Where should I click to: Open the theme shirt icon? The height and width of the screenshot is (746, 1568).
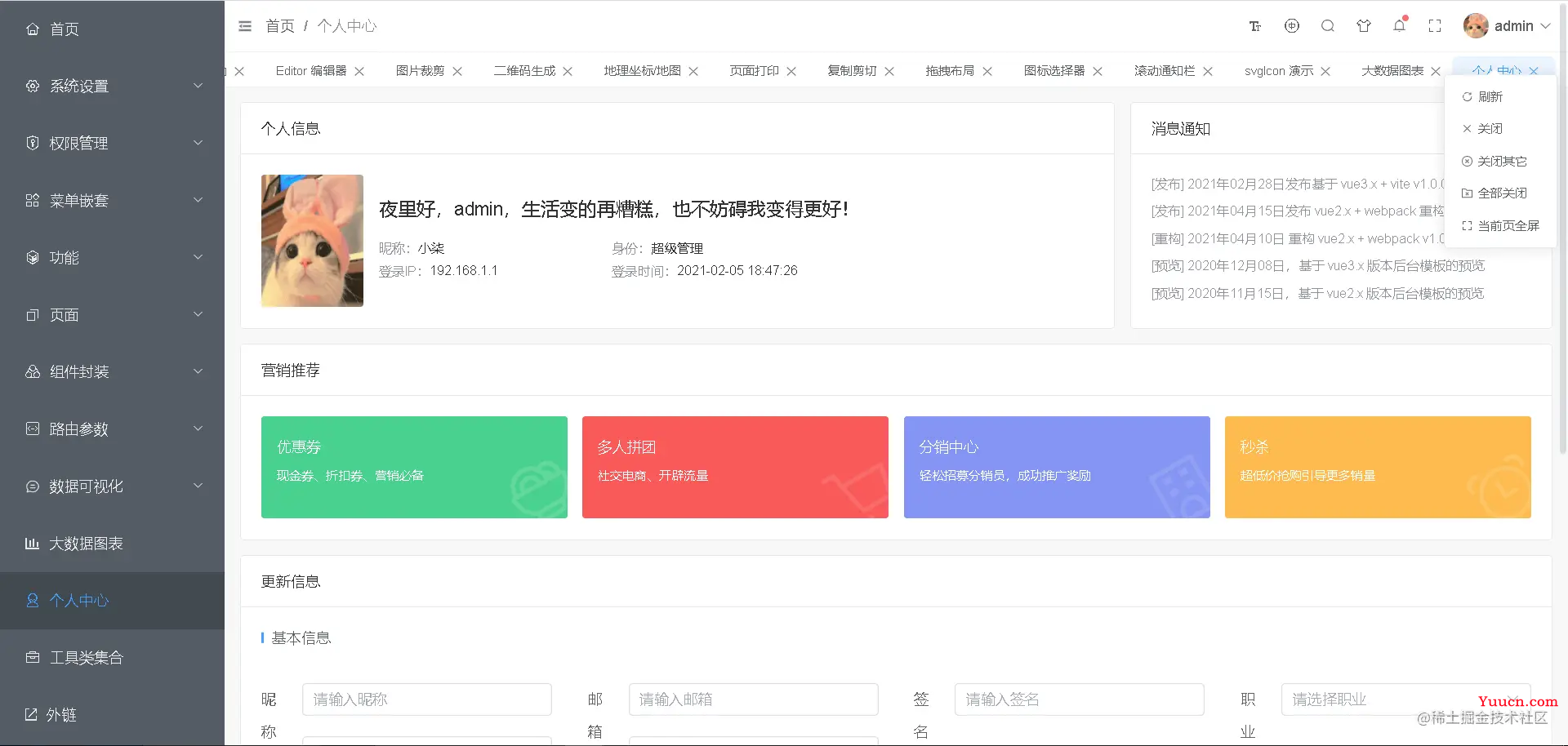(x=1364, y=26)
